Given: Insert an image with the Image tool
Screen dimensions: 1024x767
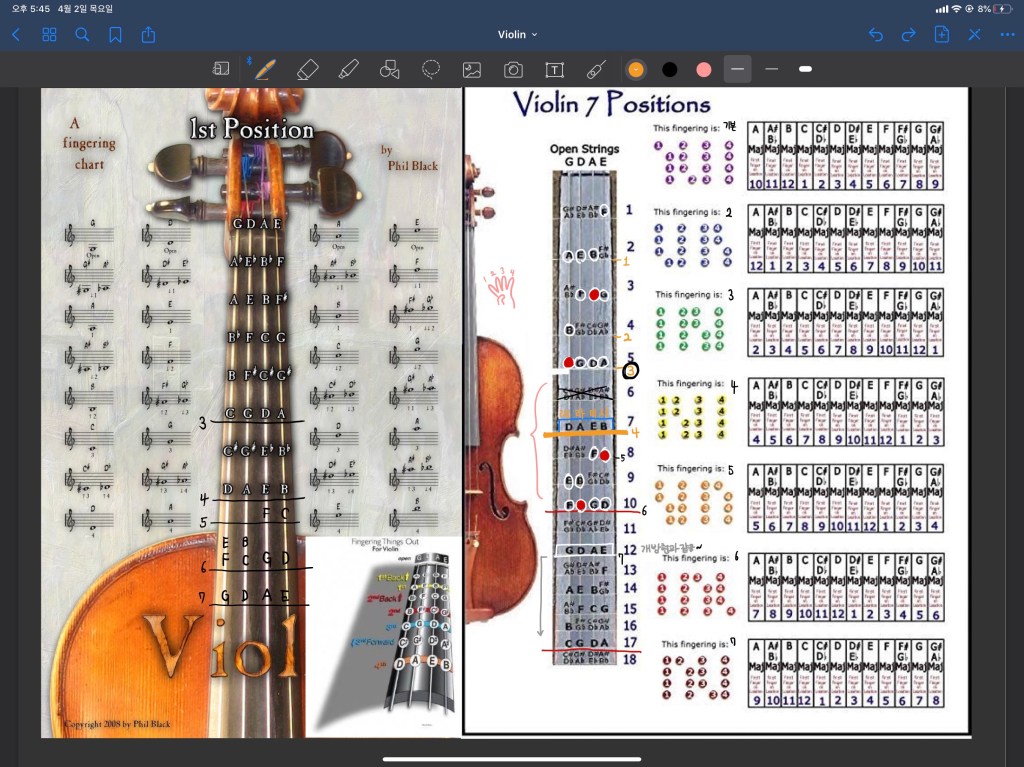Looking at the screenshot, I should (x=472, y=69).
